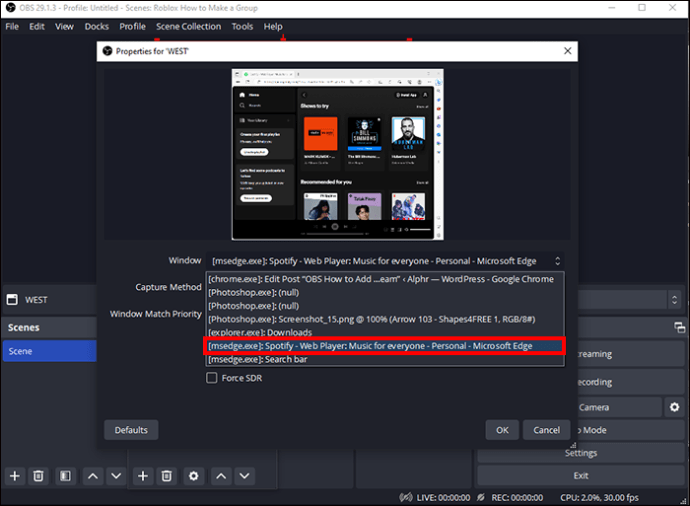Screen dimensions: 690x506
Task: Open scene filters icon in Scenes dock
Action: [65, 476]
